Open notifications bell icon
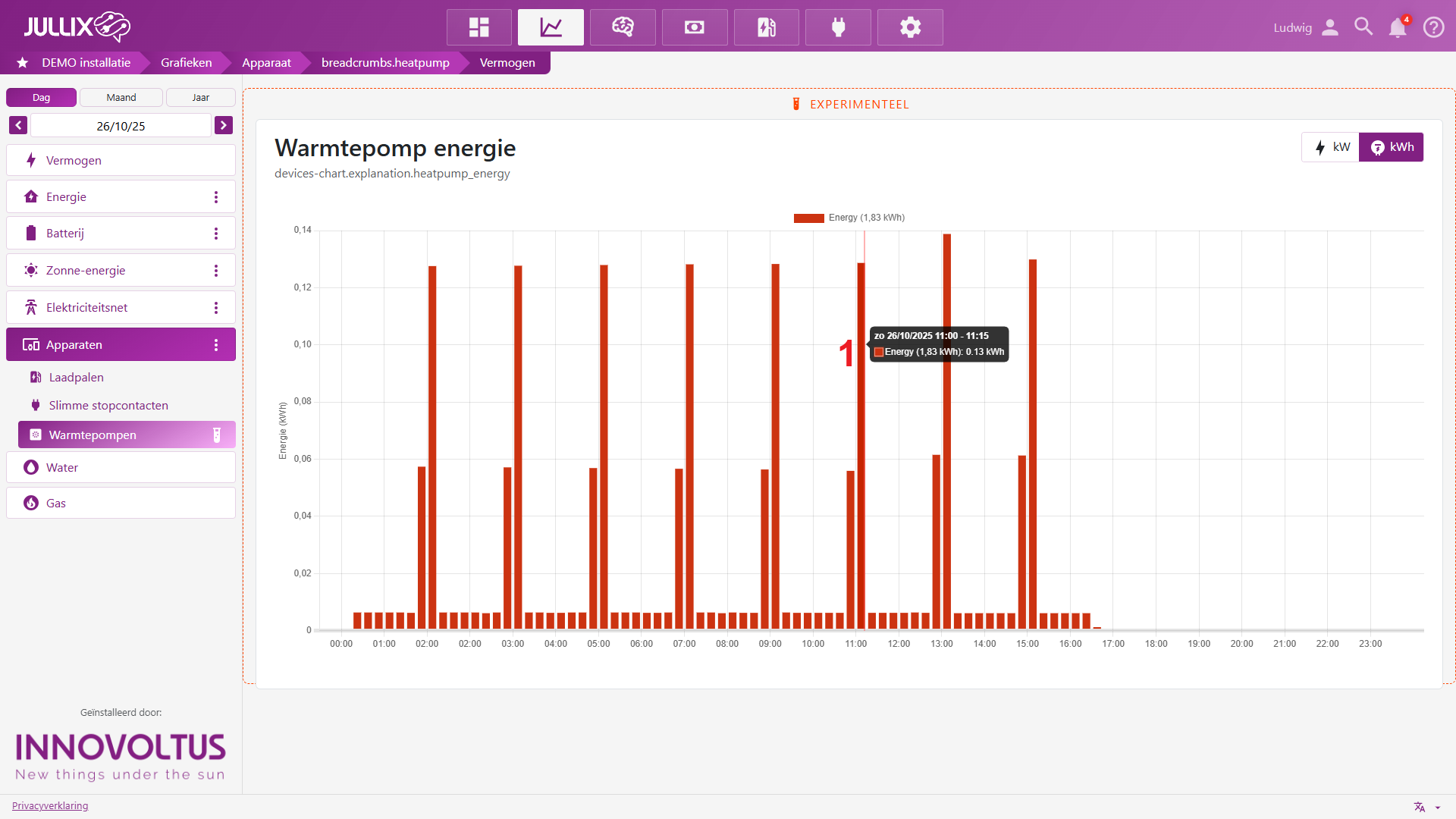 point(1397,27)
